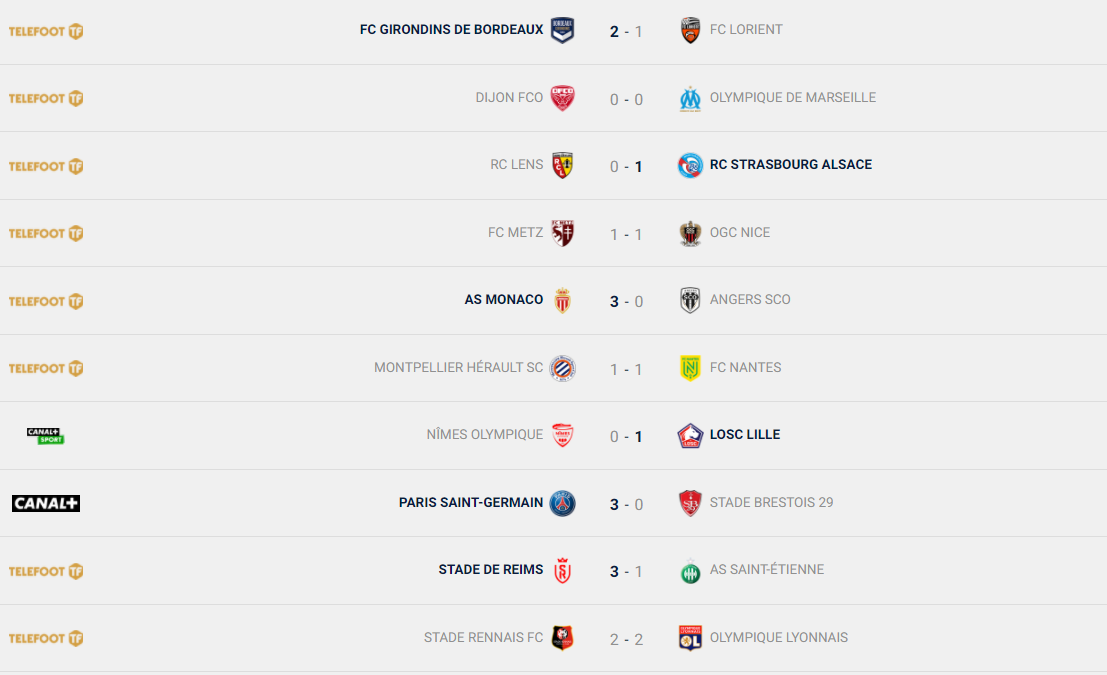Select the Paris Saint-Germain logo
The width and height of the screenshot is (1107, 675).
tap(562, 503)
